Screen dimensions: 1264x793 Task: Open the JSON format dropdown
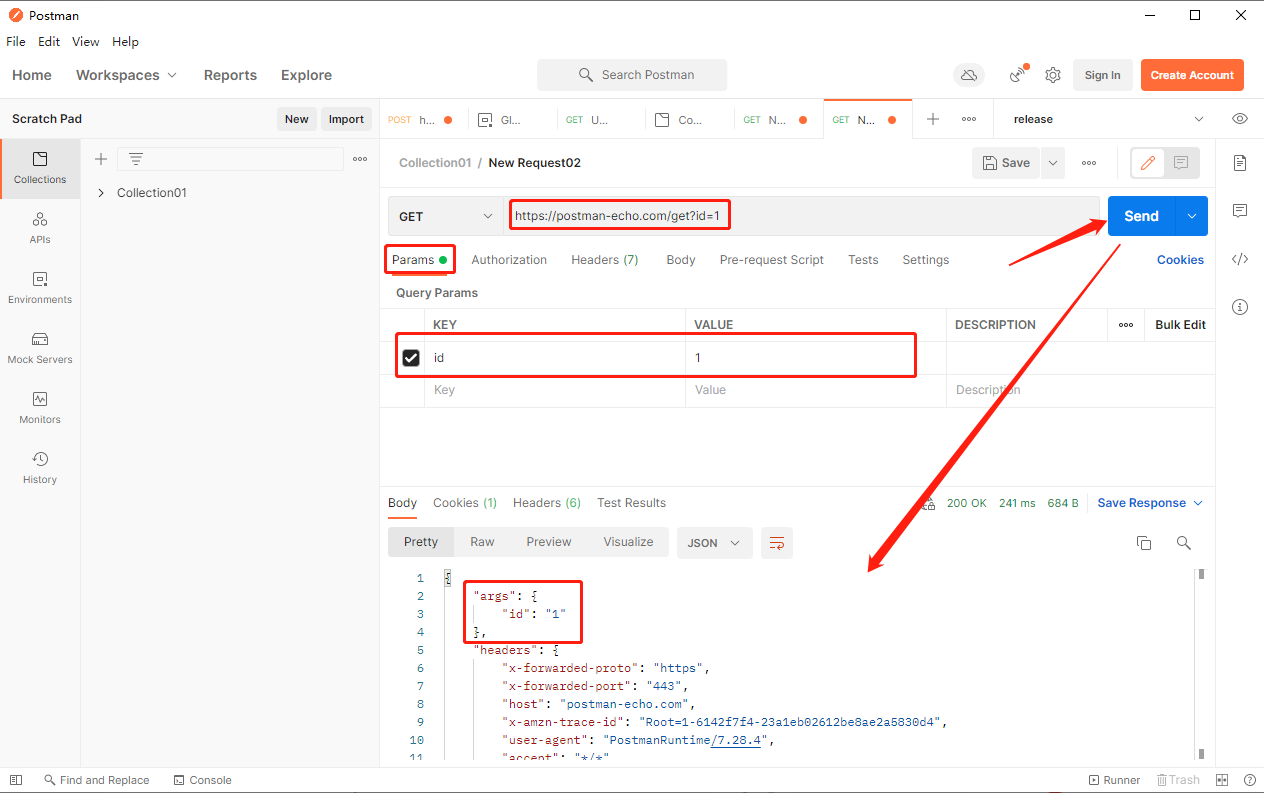[x=714, y=543]
